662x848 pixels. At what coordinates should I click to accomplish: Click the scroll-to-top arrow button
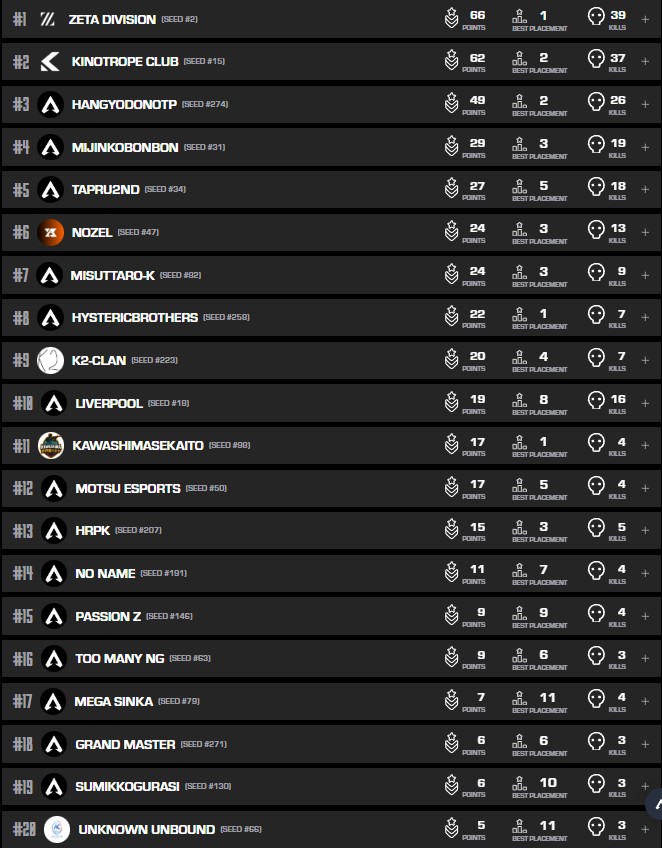click(655, 803)
